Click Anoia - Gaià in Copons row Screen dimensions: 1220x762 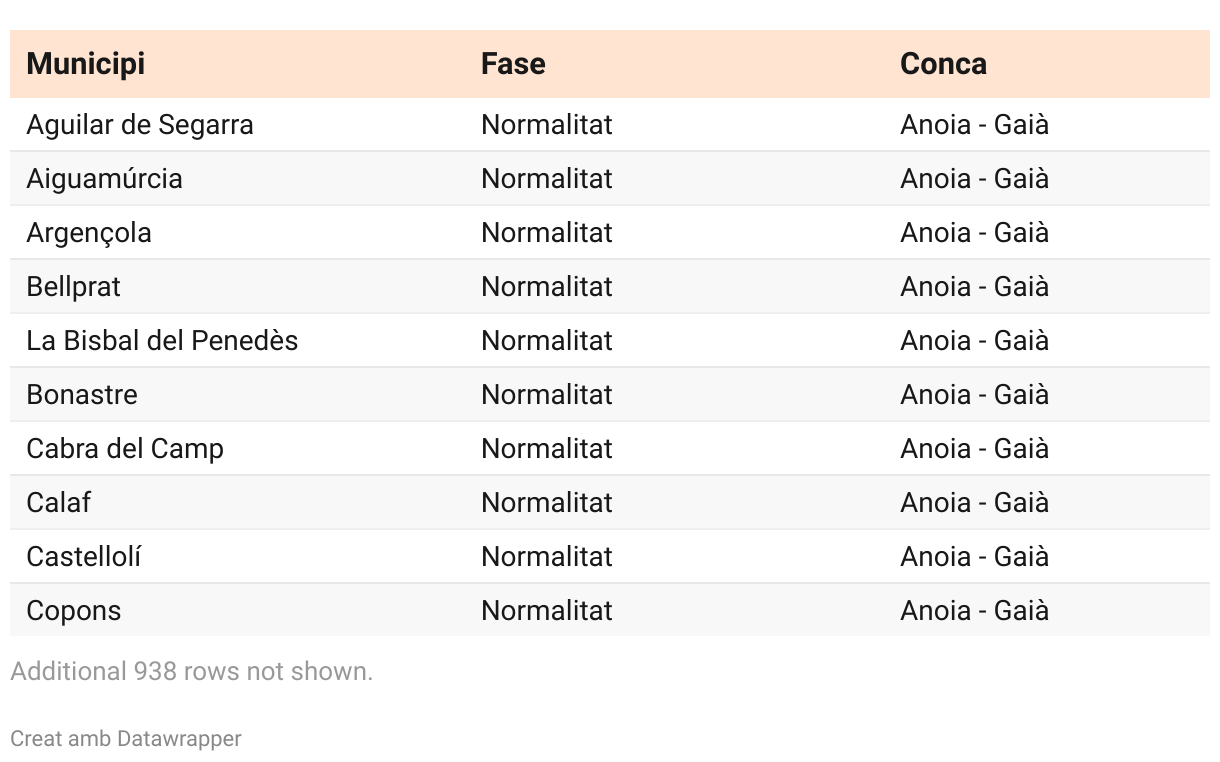click(x=974, y=611)
